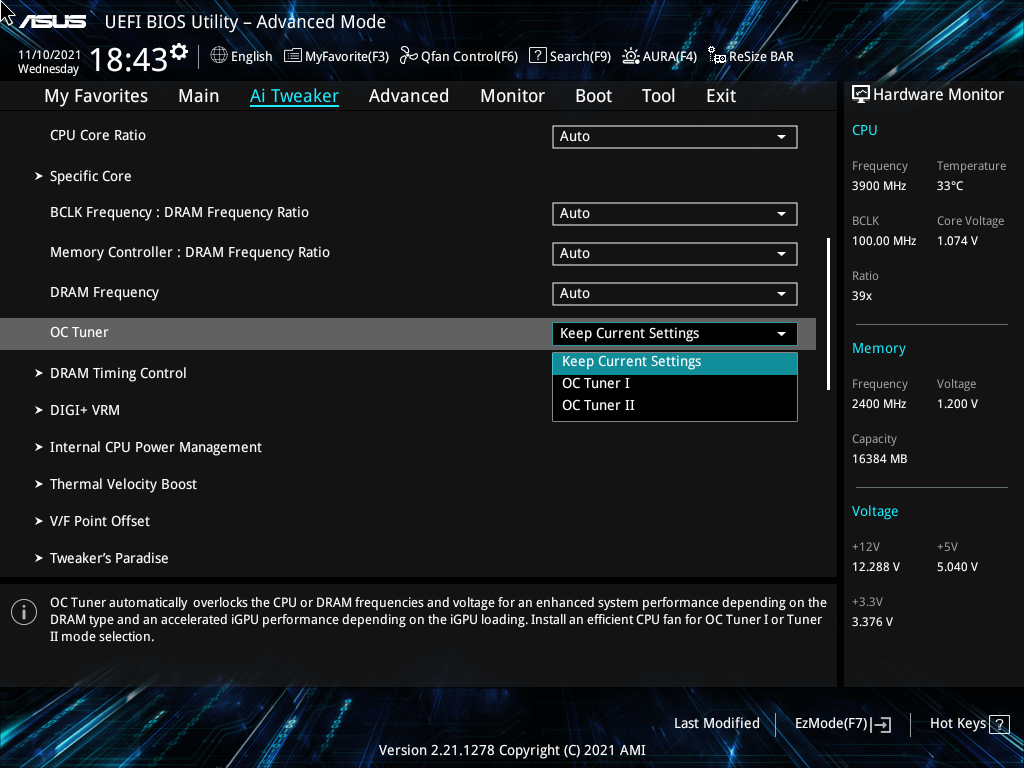Click the Memory 2400 MHz value
This screenshot has height=768, width=1024.
(878, 404)
